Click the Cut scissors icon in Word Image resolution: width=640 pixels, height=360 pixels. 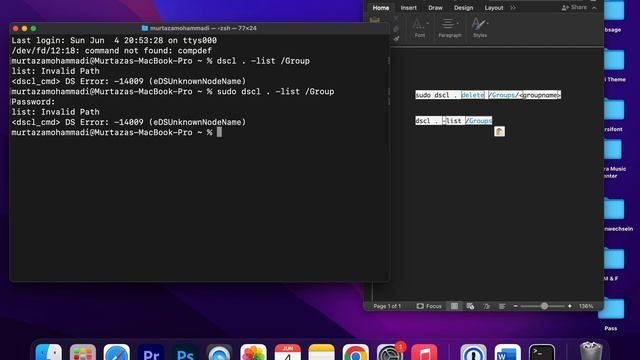pos(396,19)
